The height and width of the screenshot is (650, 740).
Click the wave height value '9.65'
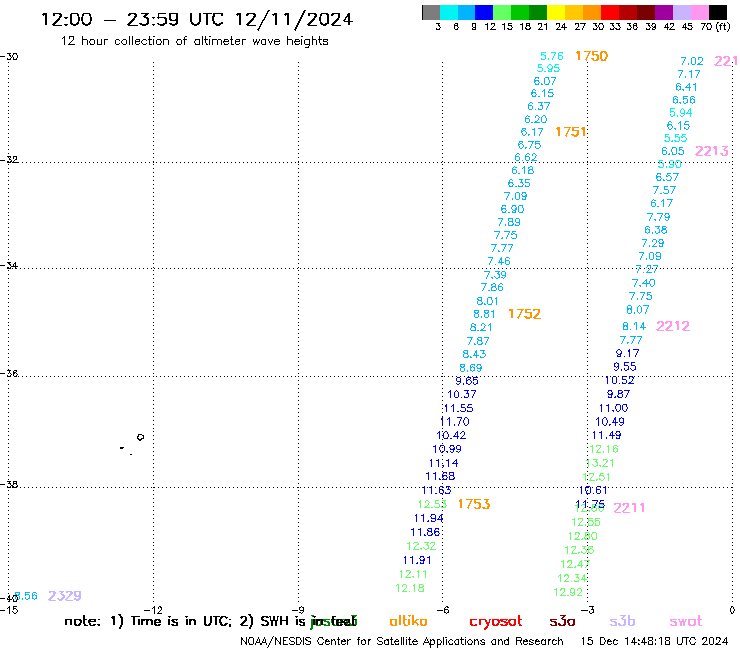click(x=467, y=381)
